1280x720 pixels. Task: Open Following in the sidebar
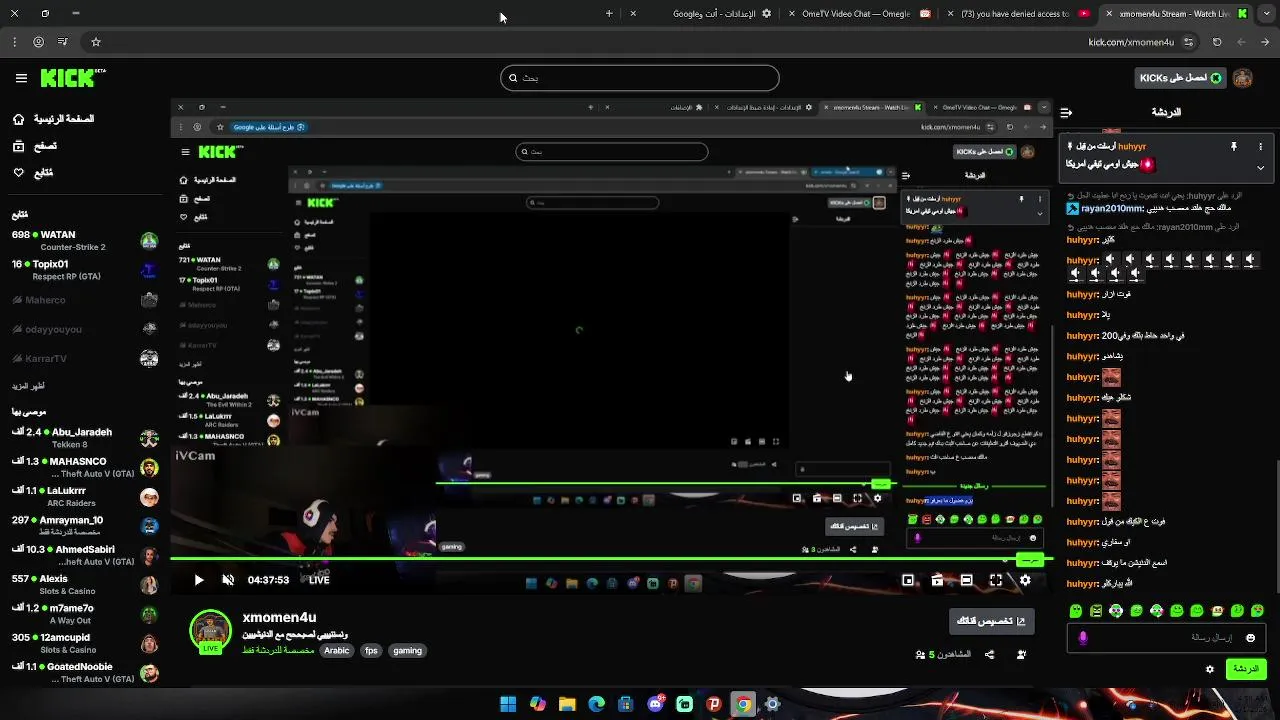(x=33, y=173)
